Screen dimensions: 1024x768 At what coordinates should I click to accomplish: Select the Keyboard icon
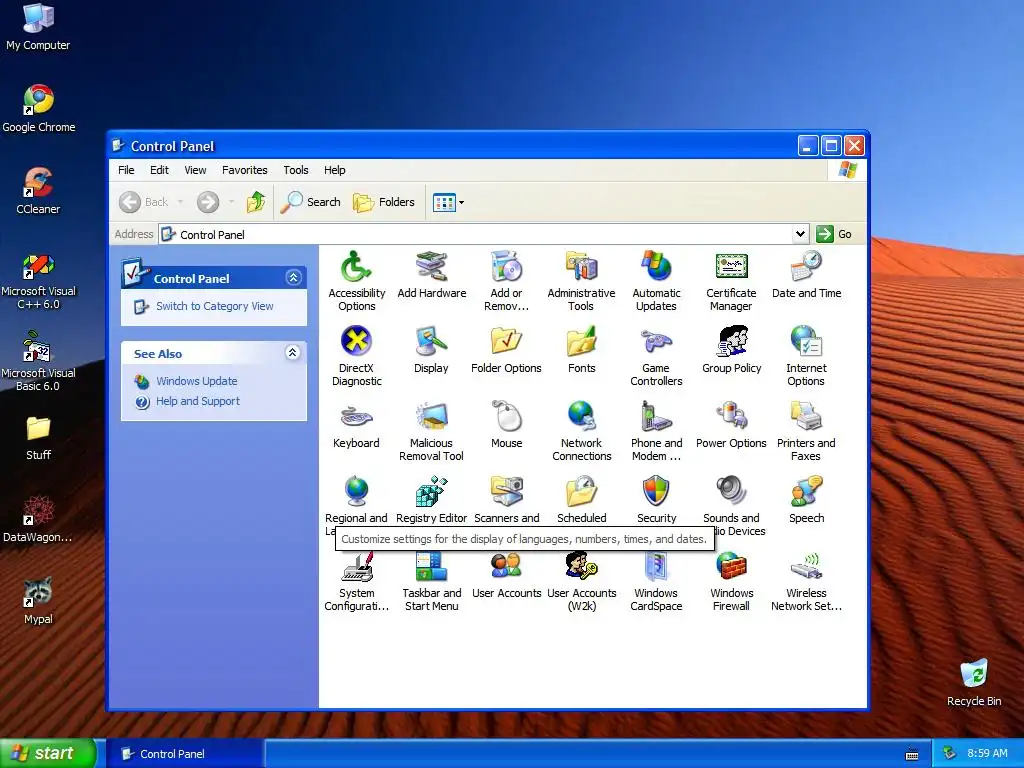point(356,417)
